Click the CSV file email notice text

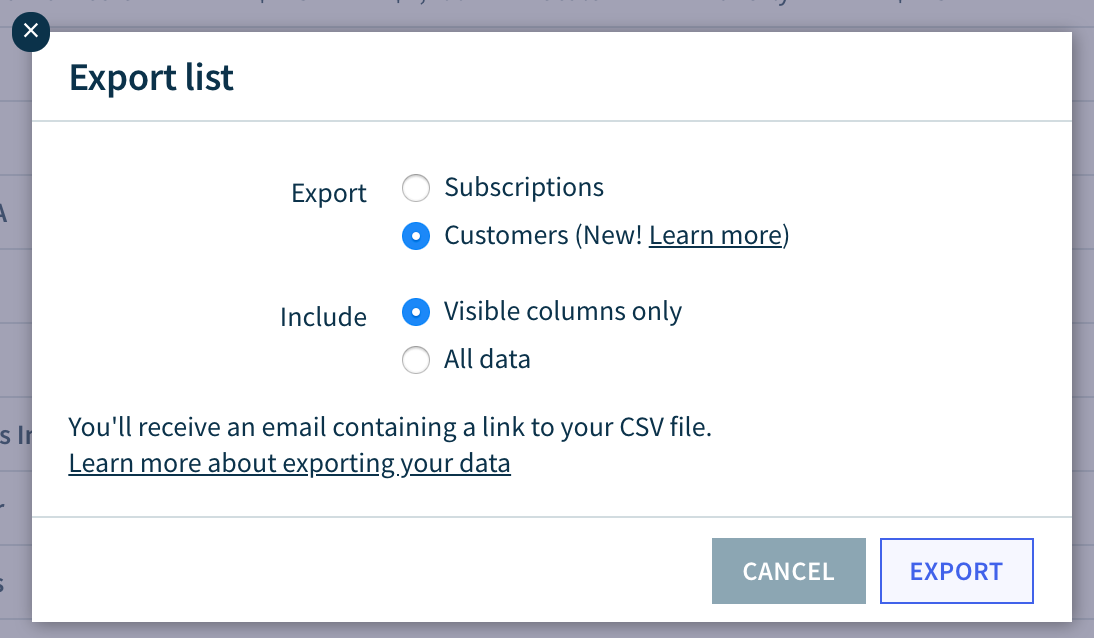[x=390, y=426]
